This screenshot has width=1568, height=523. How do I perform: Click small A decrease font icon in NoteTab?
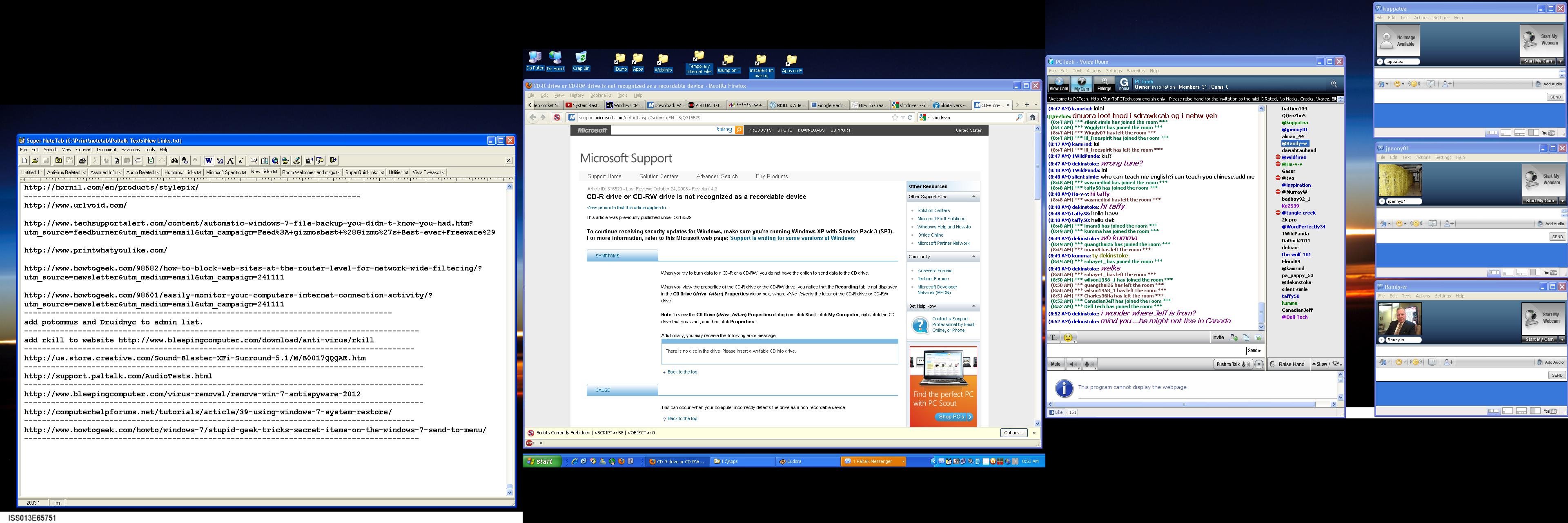click(x=241, y=161)
